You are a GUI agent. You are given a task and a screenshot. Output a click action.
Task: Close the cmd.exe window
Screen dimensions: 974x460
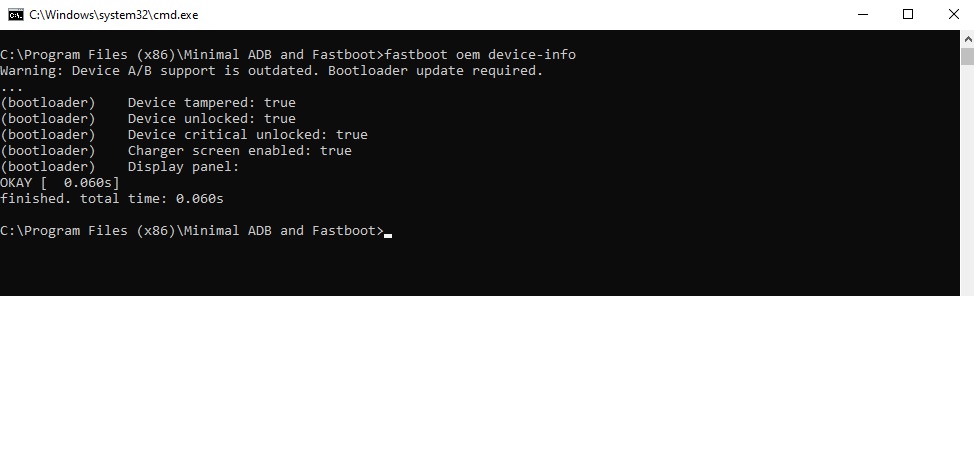point(953,14)
